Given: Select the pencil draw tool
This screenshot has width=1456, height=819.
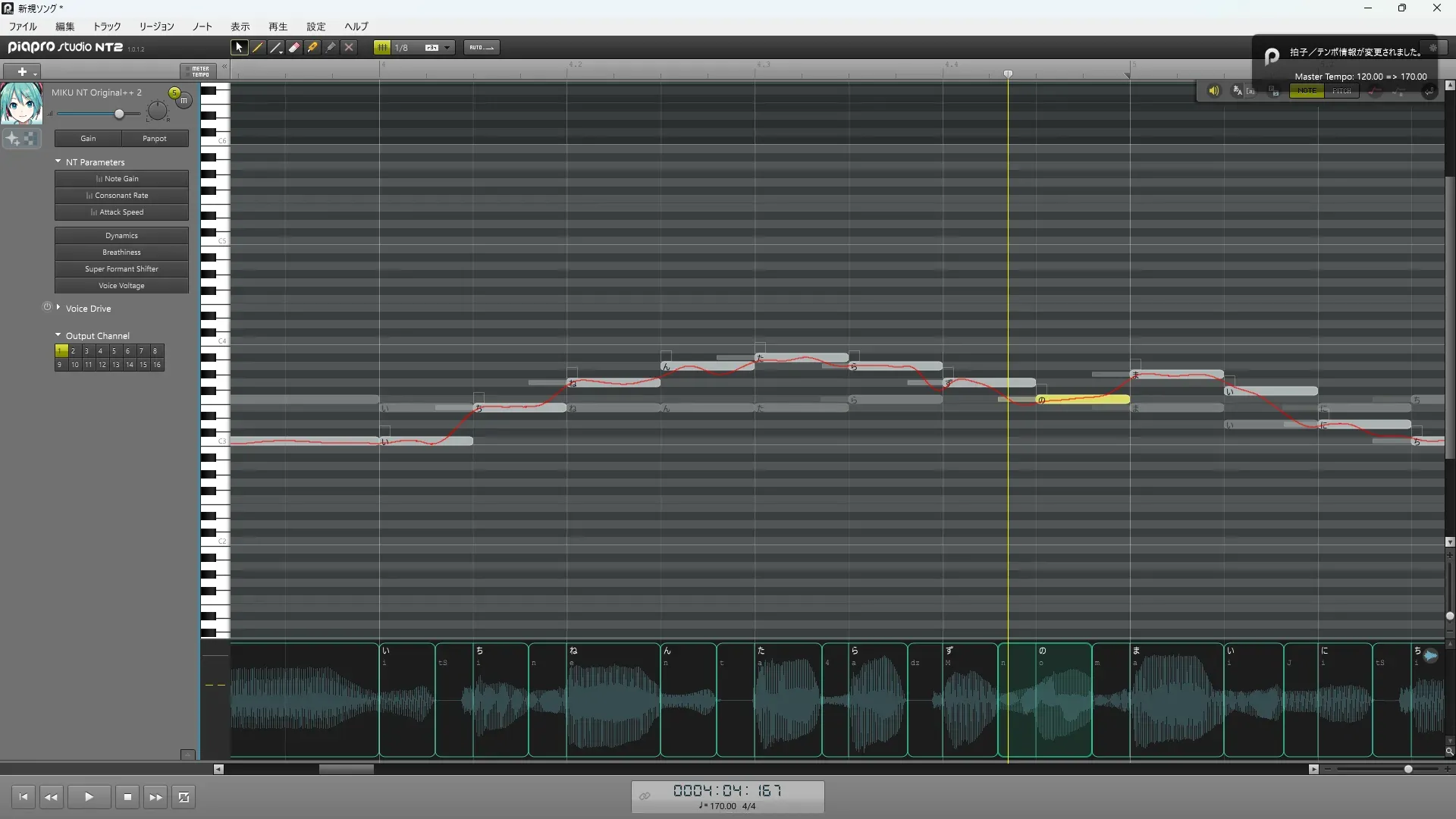Looking at the screenshot, I should point(258,47).
